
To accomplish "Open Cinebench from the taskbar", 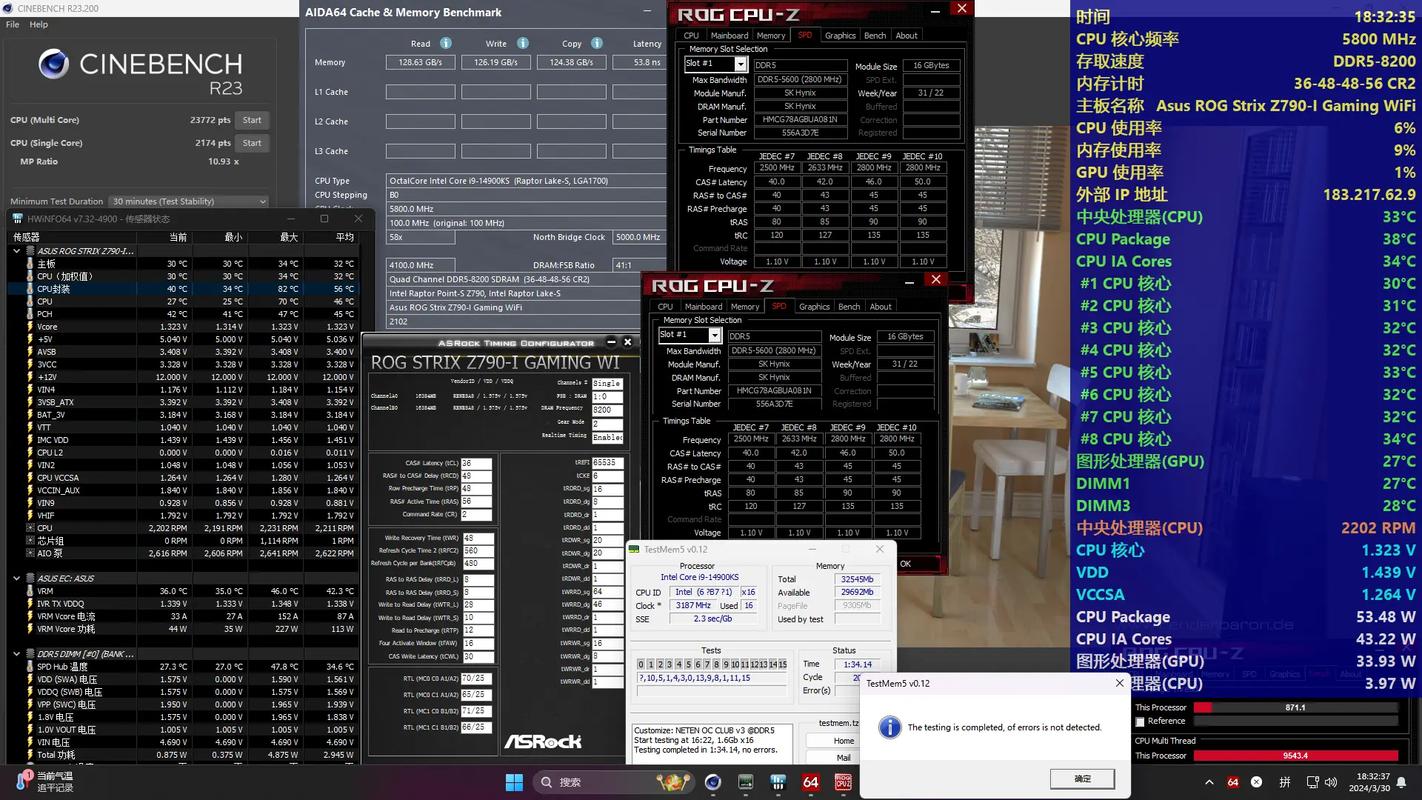I will pyautogui.click(x=712, y=782).
